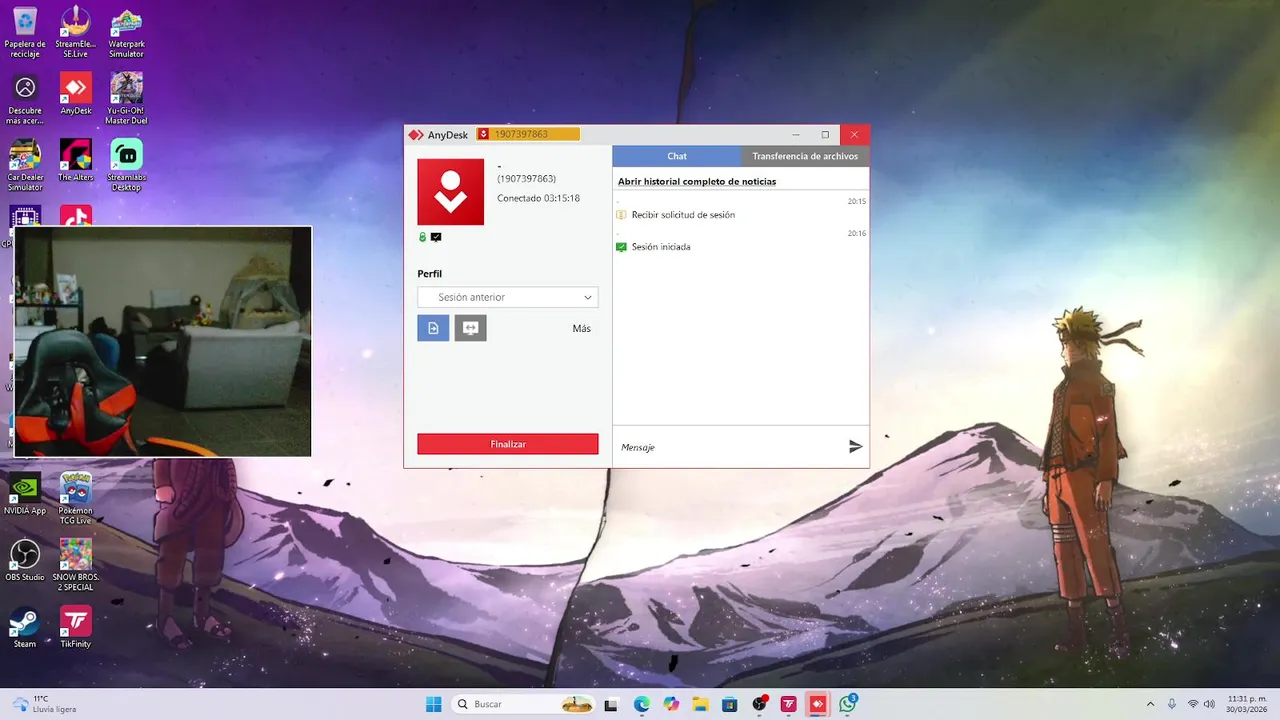Open the TikFinity desktop shortcut
This screenshot has width=1280, height=720.
coord(75,627)
